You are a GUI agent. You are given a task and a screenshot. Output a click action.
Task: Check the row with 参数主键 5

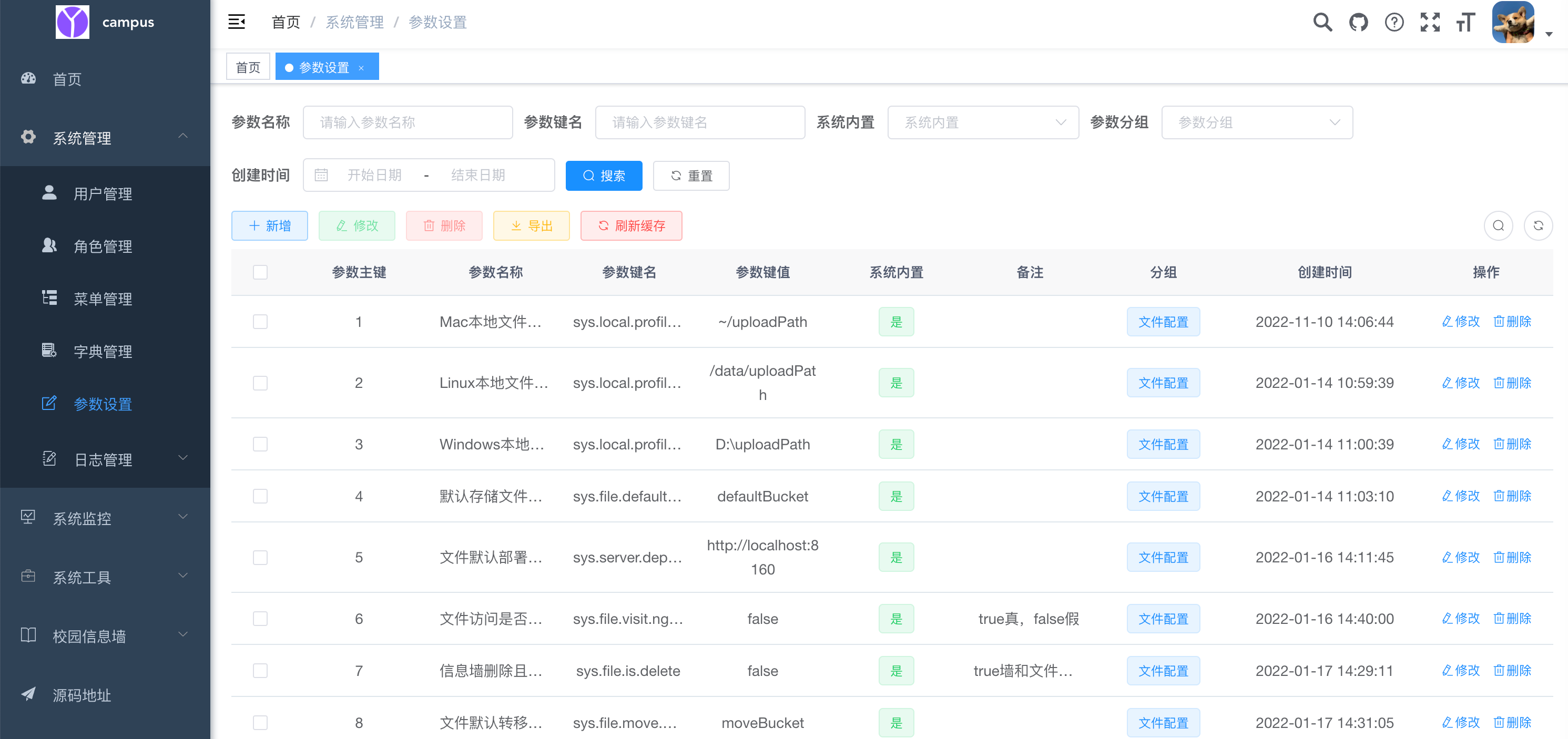260,557
